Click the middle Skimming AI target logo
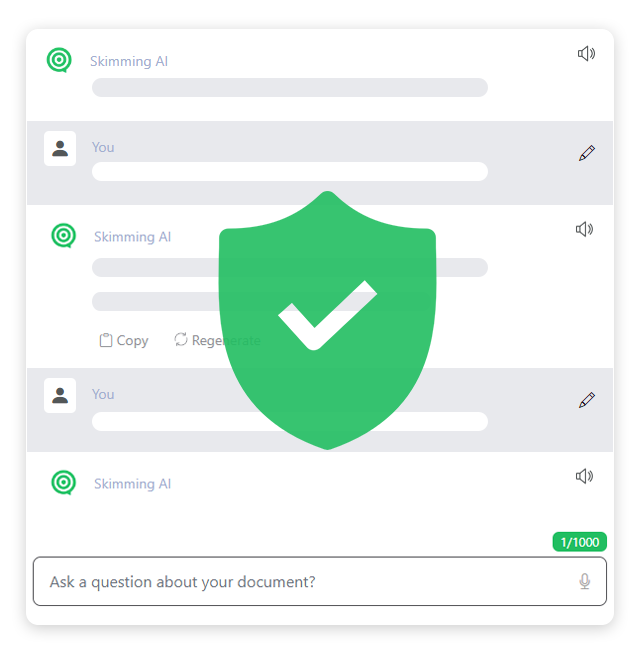This screenshot has width=630, height=652. pyautogui.click(x=63, y=236)
